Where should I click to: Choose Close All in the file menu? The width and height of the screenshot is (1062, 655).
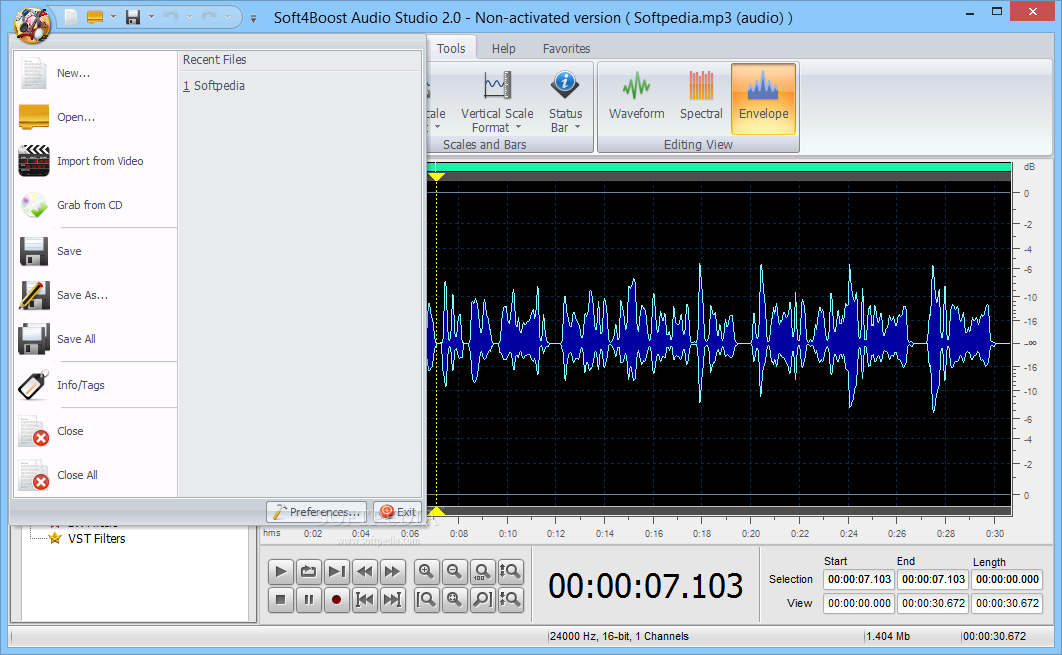(95, 476)
